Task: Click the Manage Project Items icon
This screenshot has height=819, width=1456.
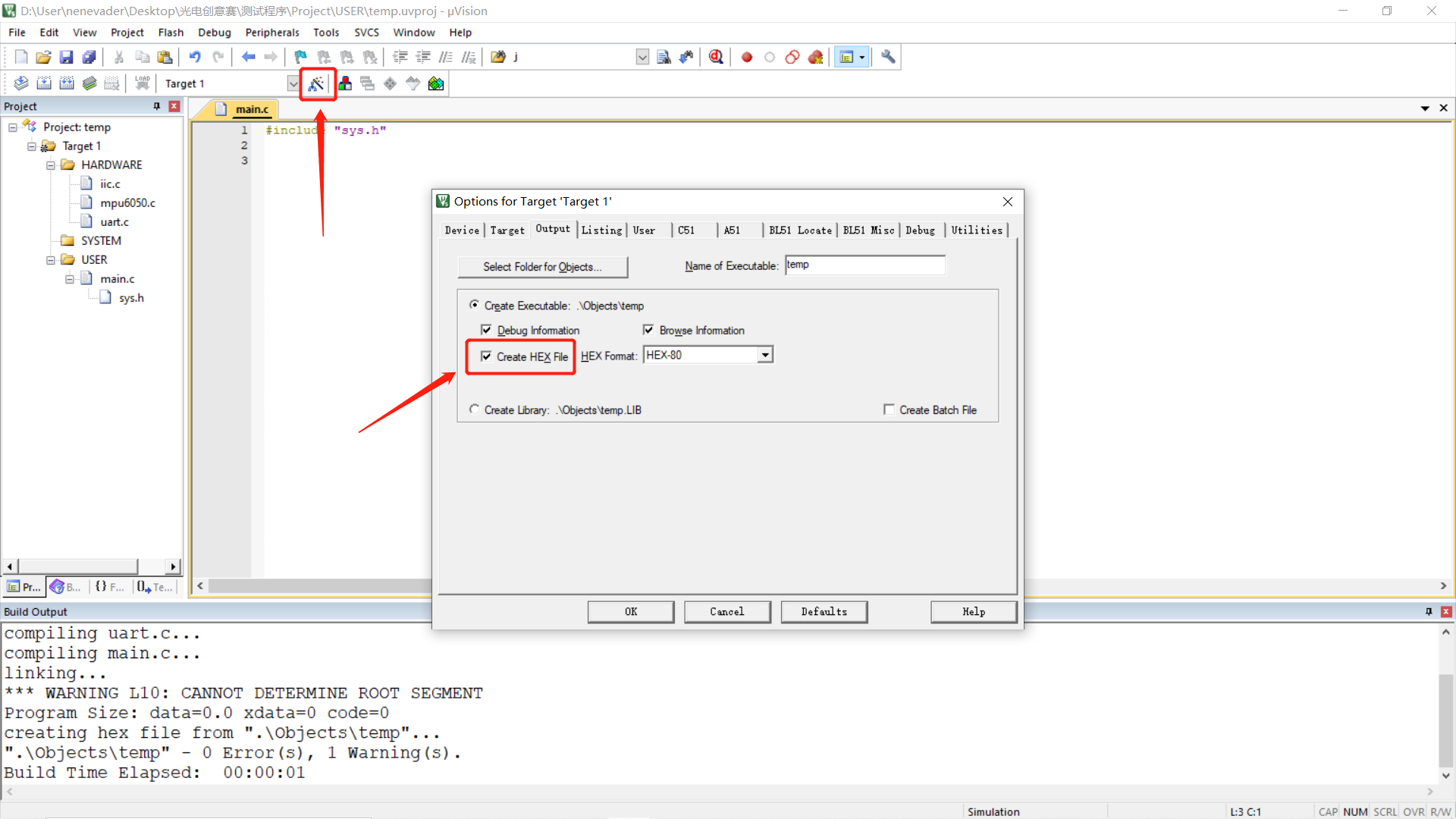Action: [345, 83]
